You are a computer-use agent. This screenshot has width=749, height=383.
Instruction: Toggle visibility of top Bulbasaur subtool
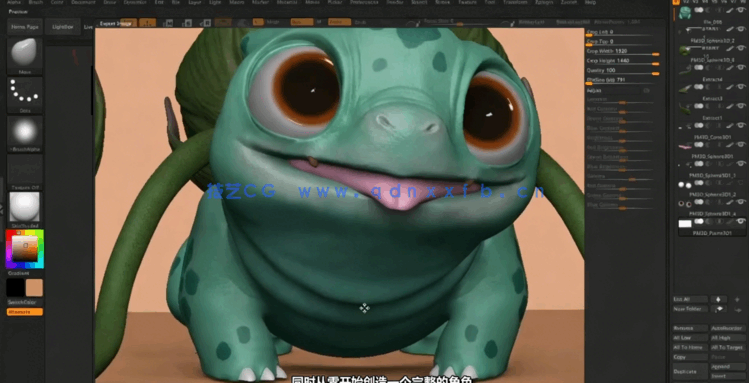click(x=741, y=10)
